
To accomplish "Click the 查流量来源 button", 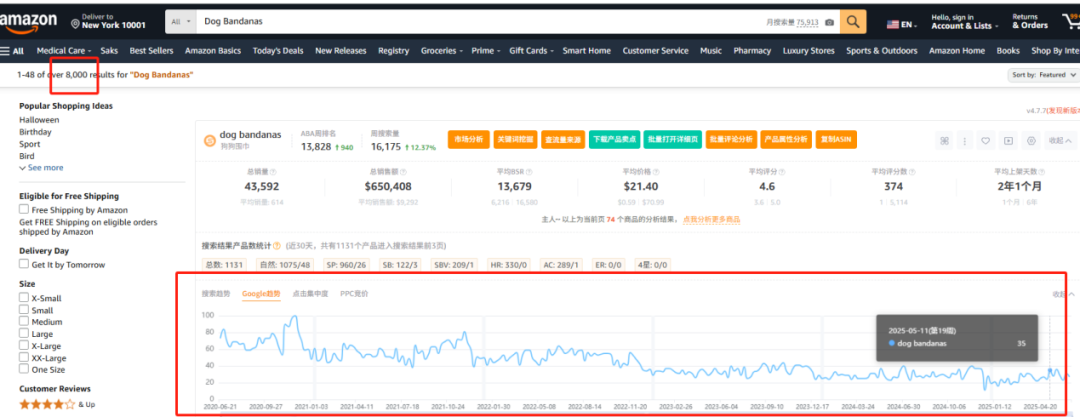I will click(563, 139).
